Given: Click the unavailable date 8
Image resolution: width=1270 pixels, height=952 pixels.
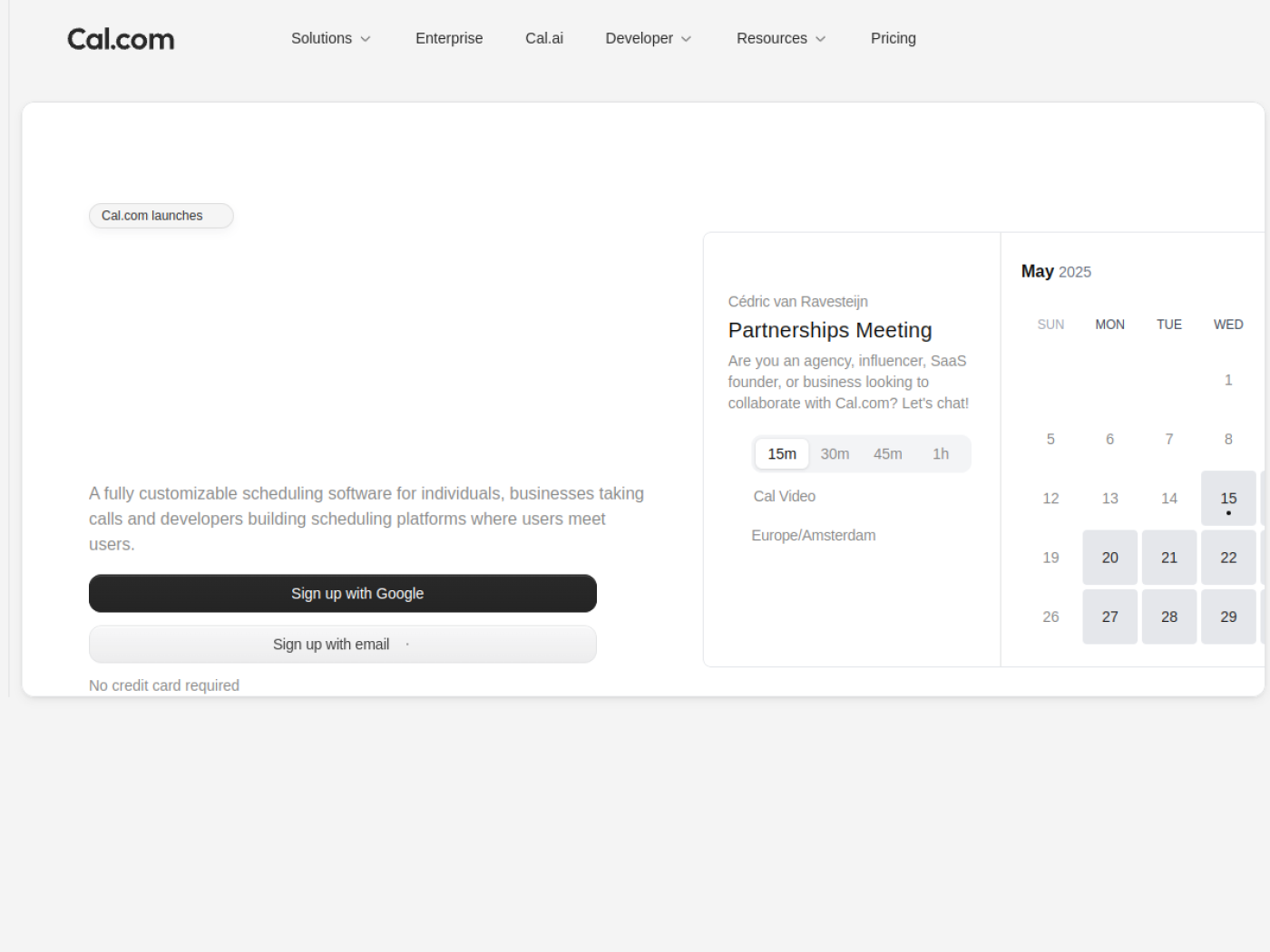Looking at the screenshot, I should coord(1228,439).
